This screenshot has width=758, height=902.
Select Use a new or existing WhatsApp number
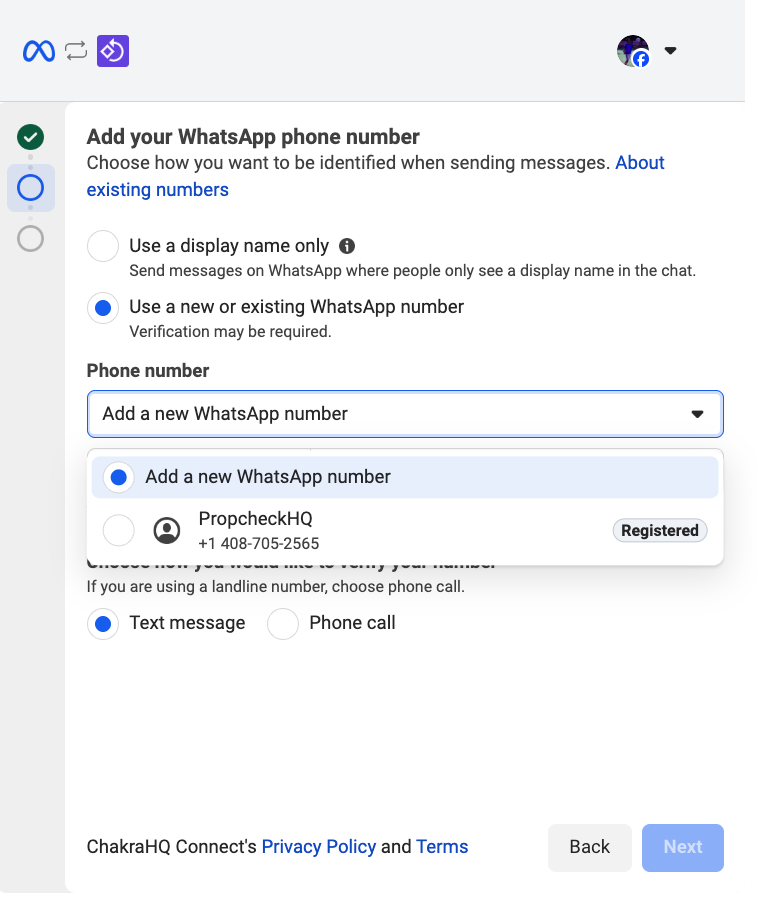[x=104, y=307]
